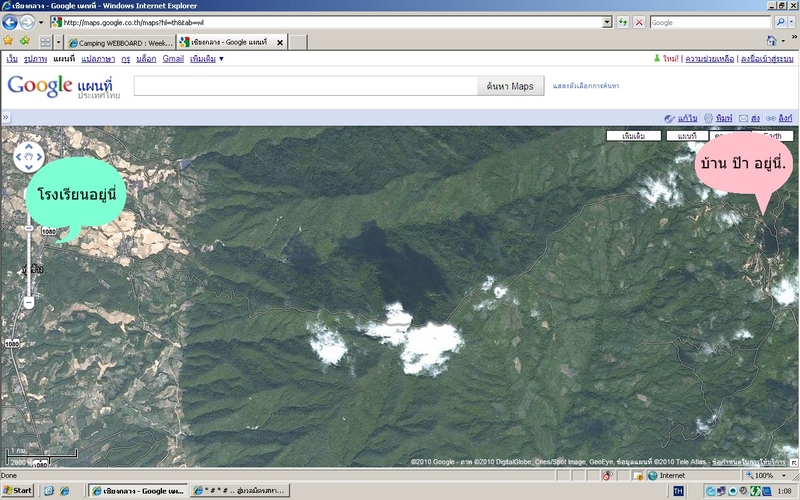This screenshot has height=500, width=800.
Task: Toggle the เพิ่มเติม map layers button
Action: [x=633, y=135]
